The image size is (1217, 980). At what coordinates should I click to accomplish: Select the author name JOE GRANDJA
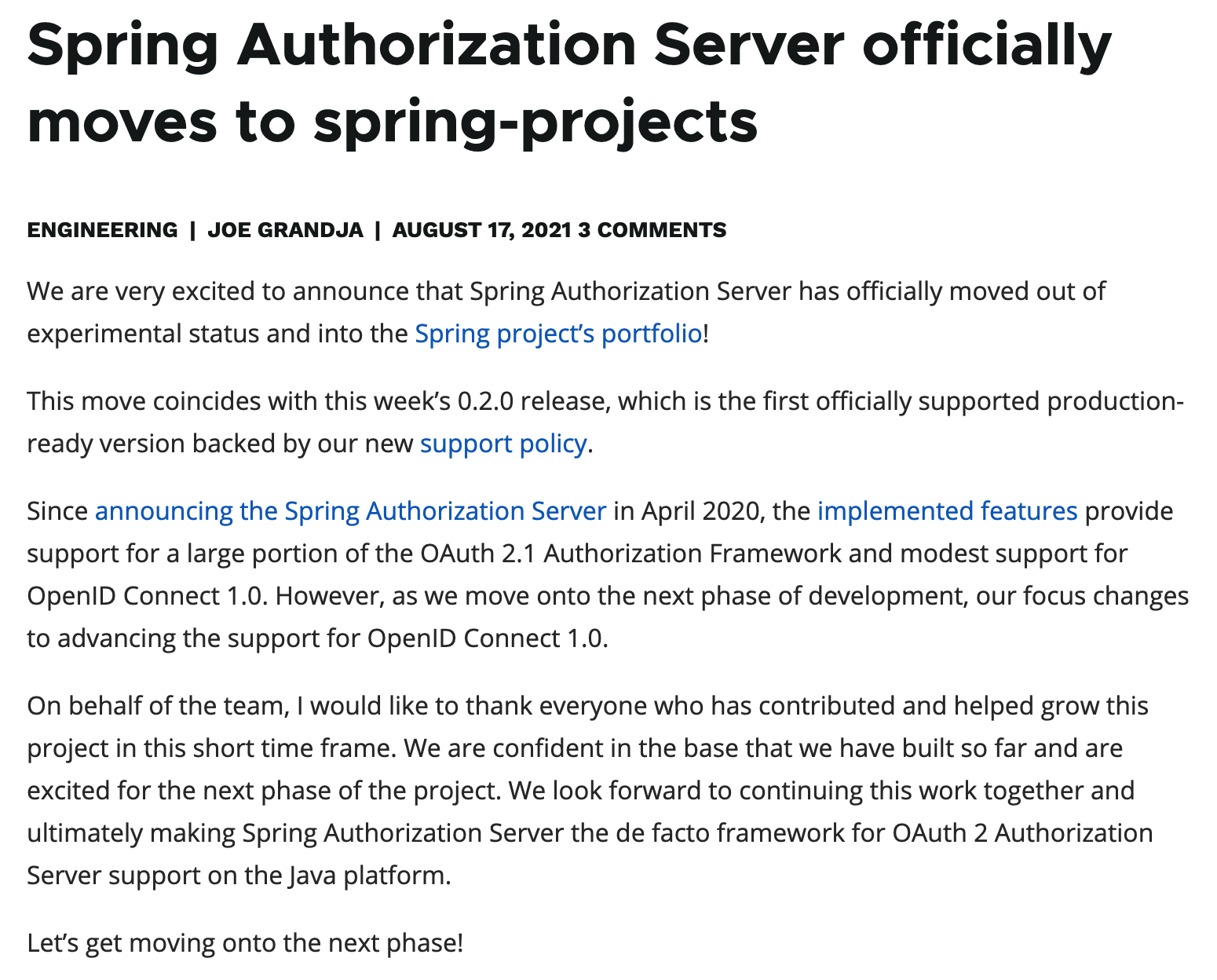[x=285, y=230]
